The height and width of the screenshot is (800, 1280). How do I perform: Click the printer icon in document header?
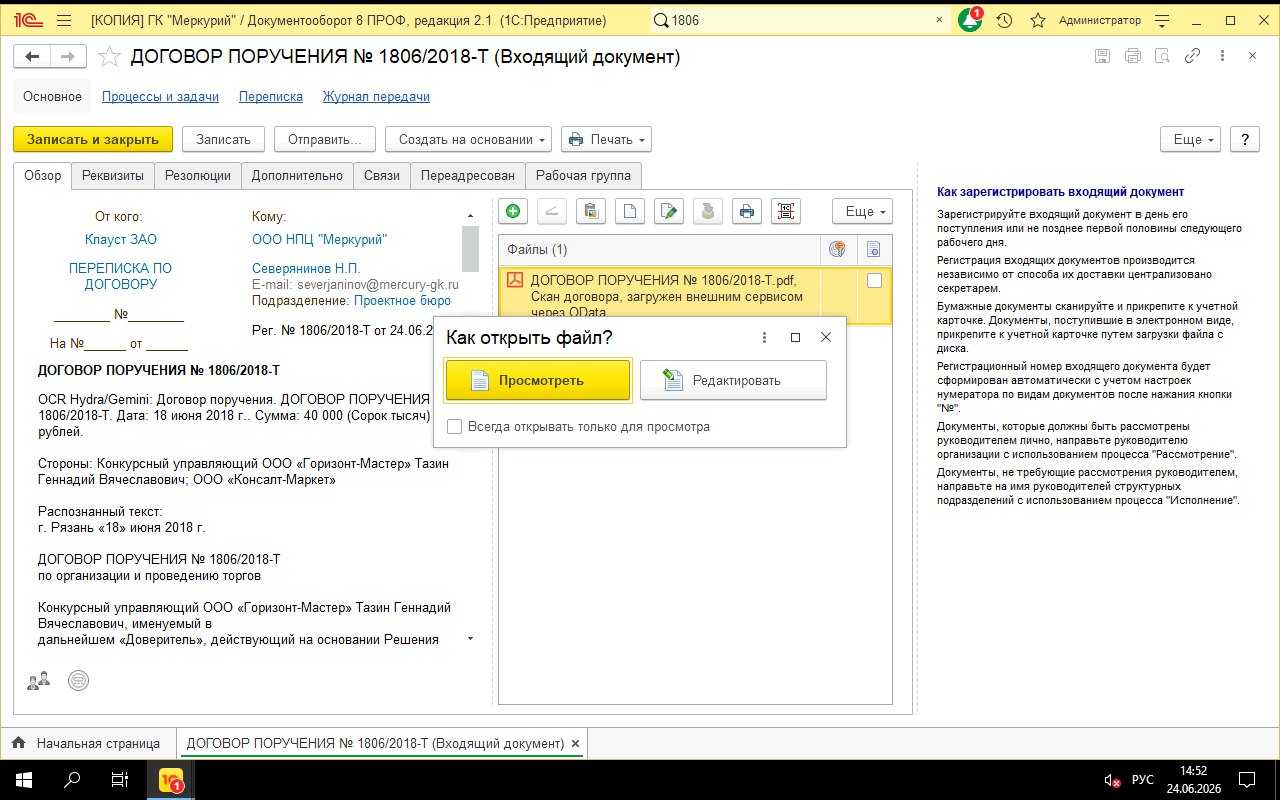1132,56
